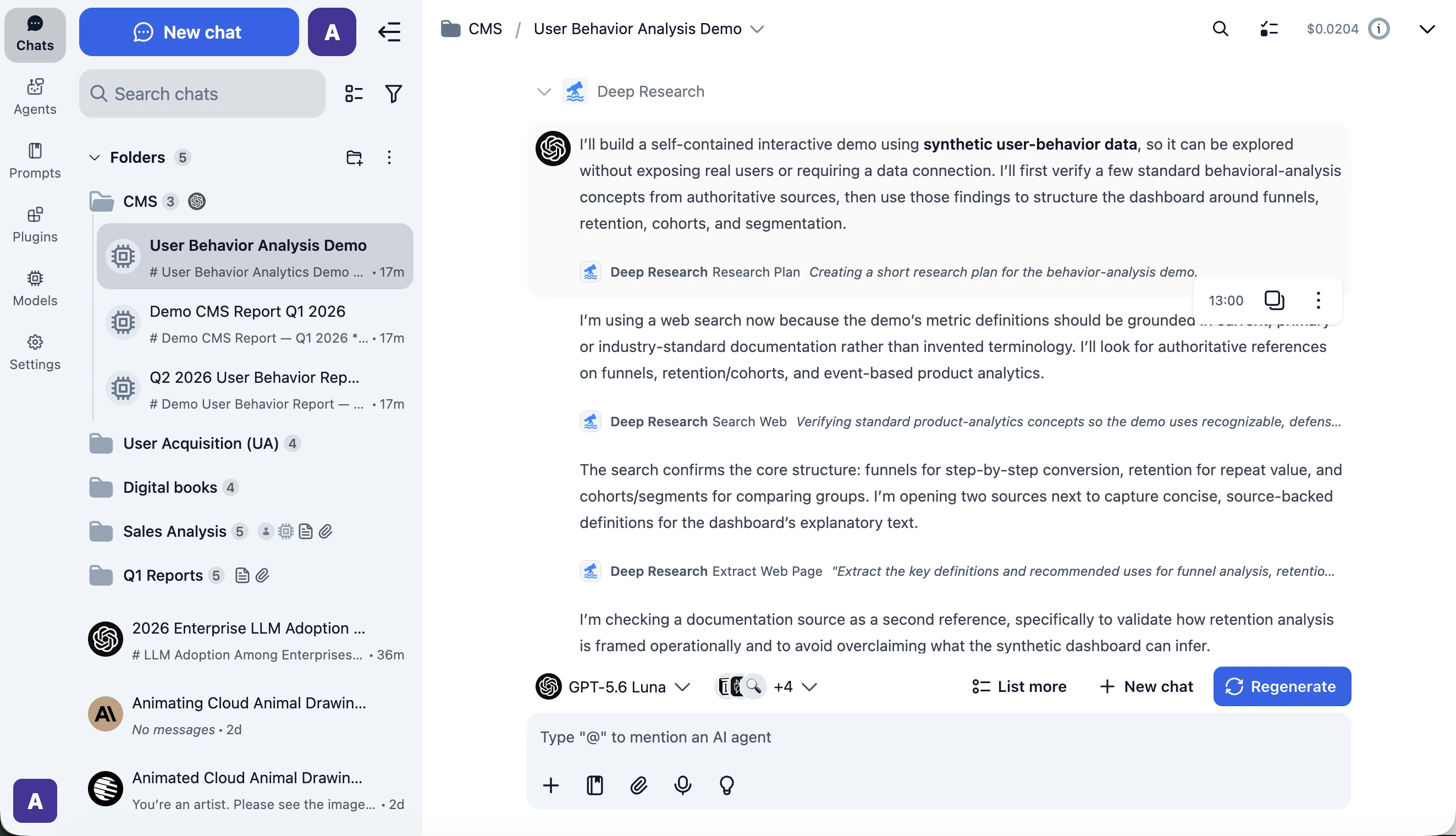
Task: Collapse the Deep Research section chevron
Action: 543,92
